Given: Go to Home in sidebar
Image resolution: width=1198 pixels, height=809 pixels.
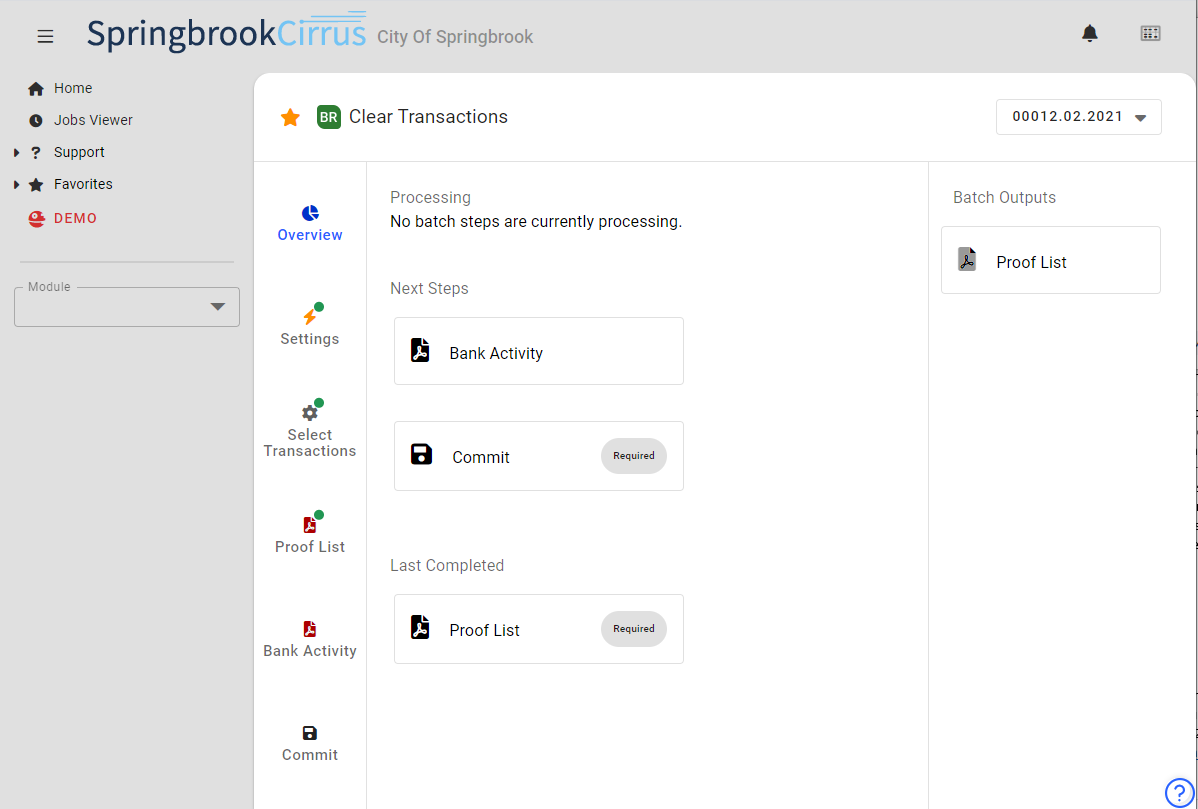Looking at the screenshot, I should pyautogui.click(x=72, y=88).
